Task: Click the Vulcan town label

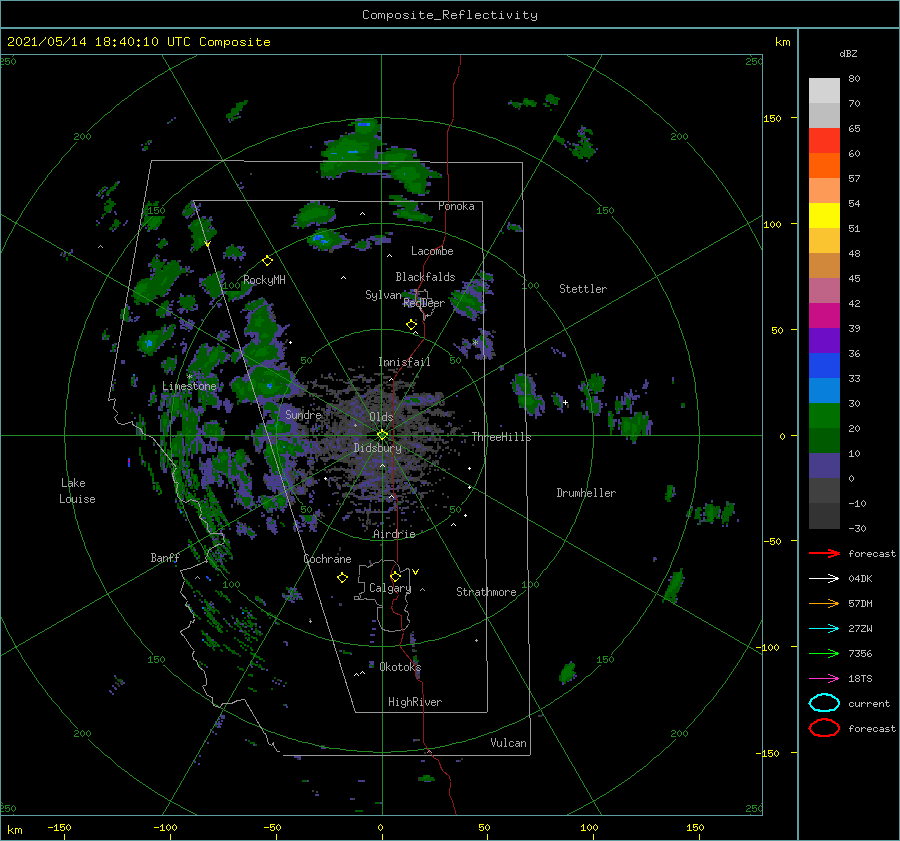Action: (x=508, y=743)
